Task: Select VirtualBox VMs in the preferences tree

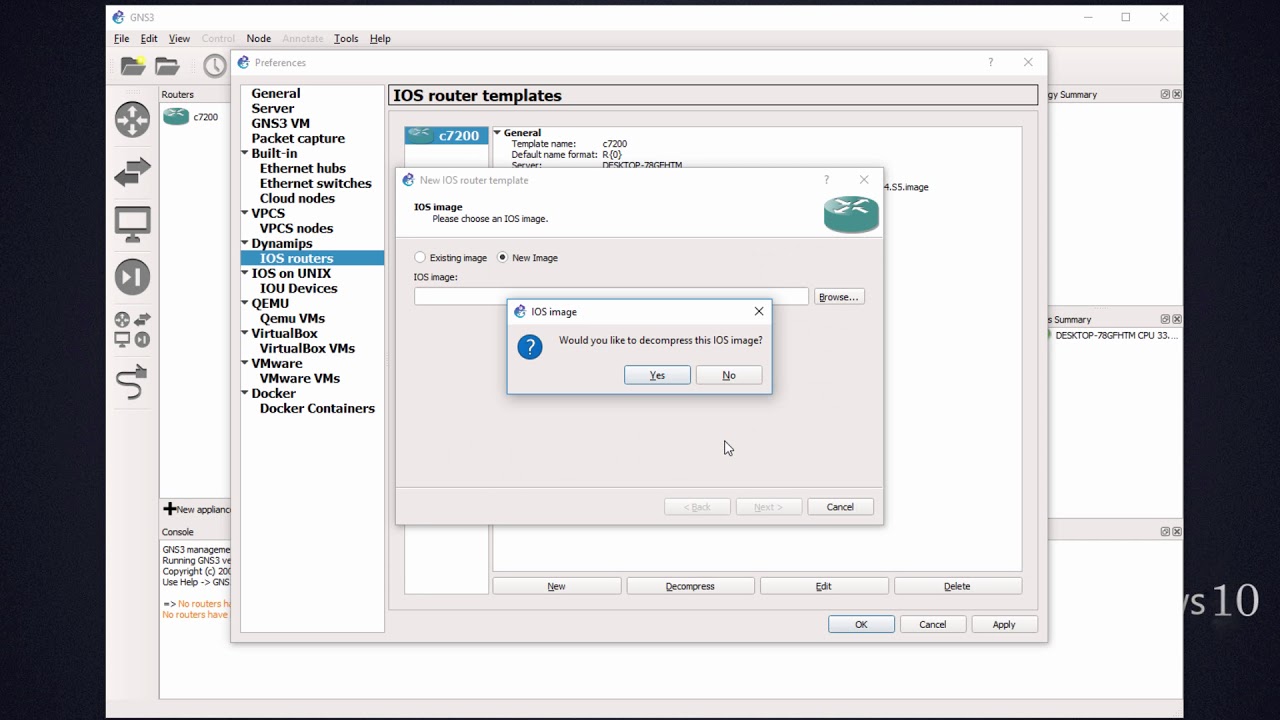Action: (x=308, y=348)
